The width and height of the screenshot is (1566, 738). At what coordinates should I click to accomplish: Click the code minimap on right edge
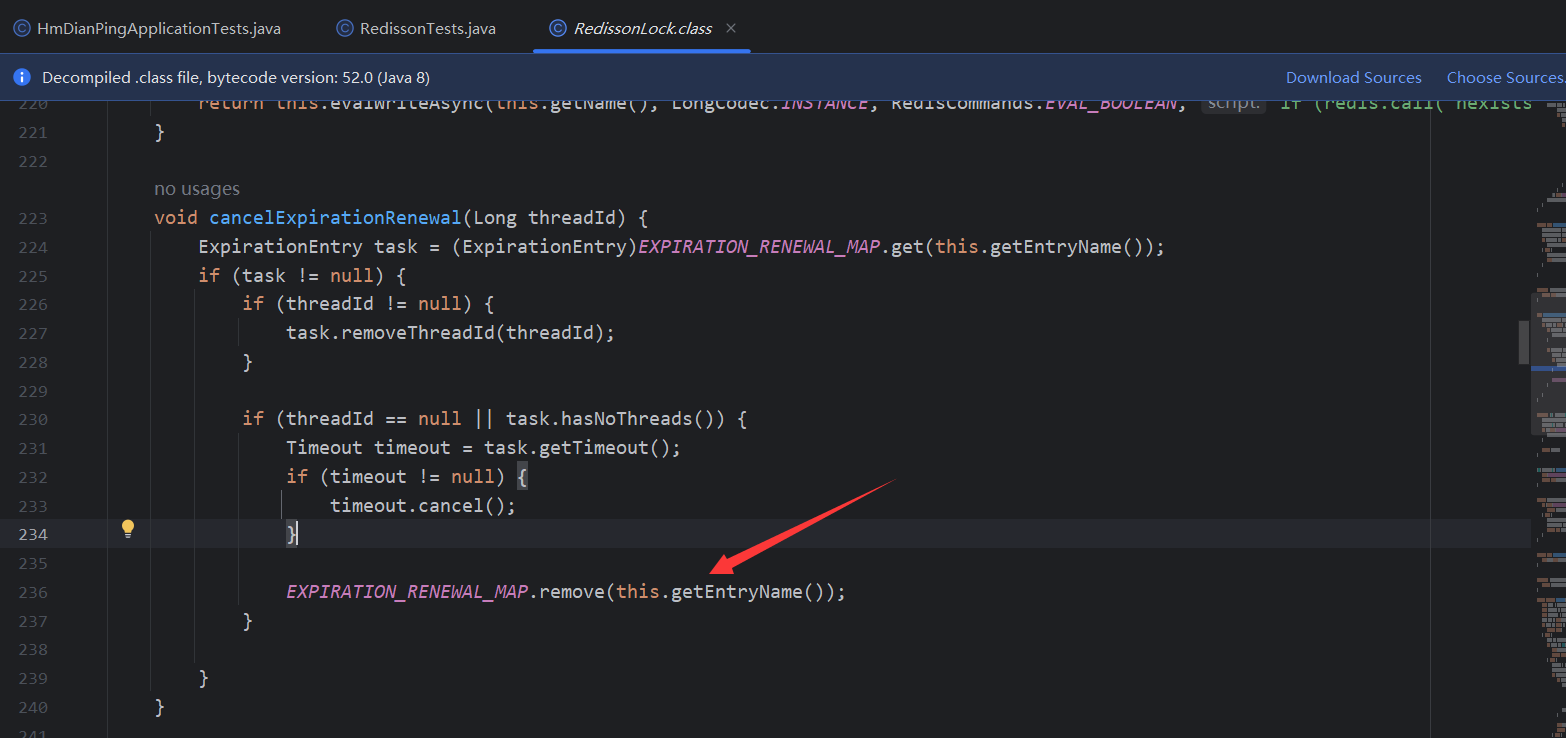1549,420
